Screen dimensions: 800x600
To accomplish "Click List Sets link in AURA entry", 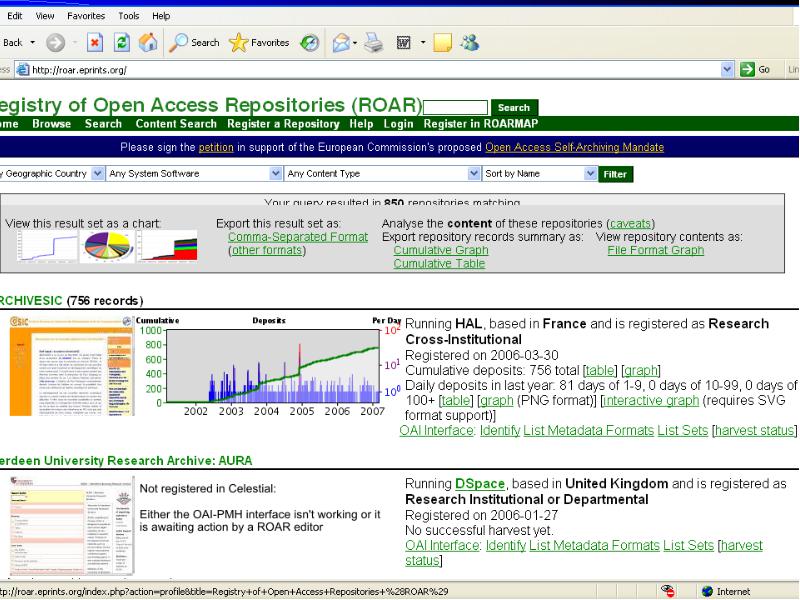I will click(x=688, y=545).
